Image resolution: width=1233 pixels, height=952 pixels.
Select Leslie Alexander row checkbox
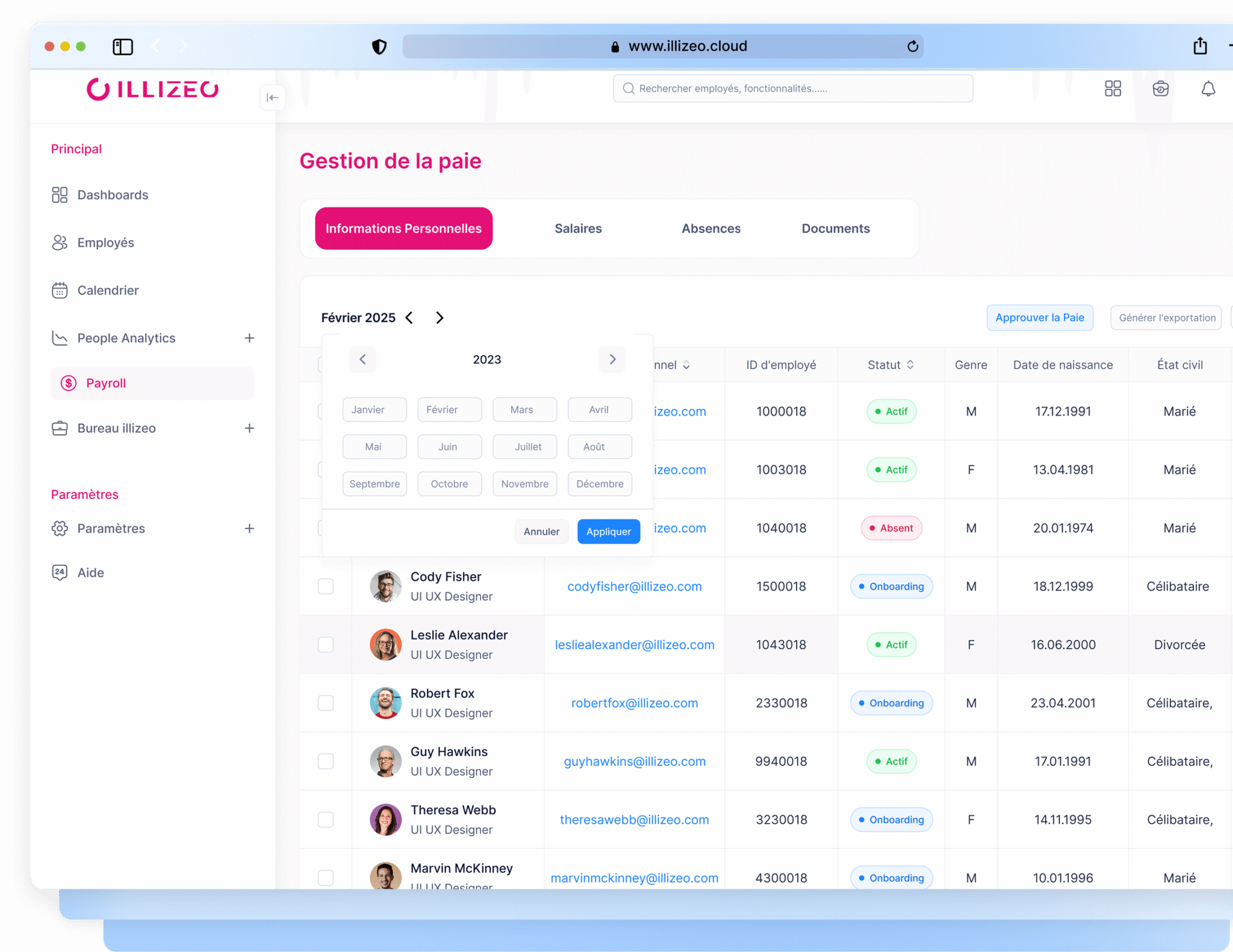point(326,645)
